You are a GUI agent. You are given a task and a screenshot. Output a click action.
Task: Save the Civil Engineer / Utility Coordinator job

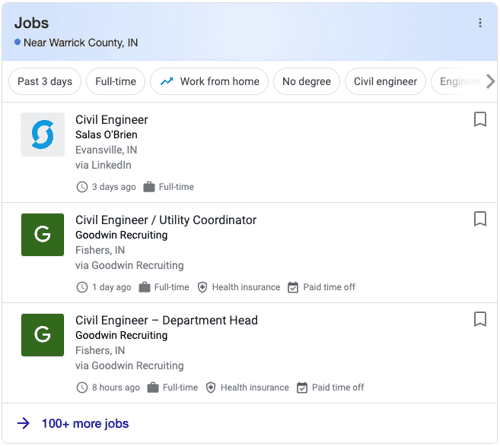(480, 219)
